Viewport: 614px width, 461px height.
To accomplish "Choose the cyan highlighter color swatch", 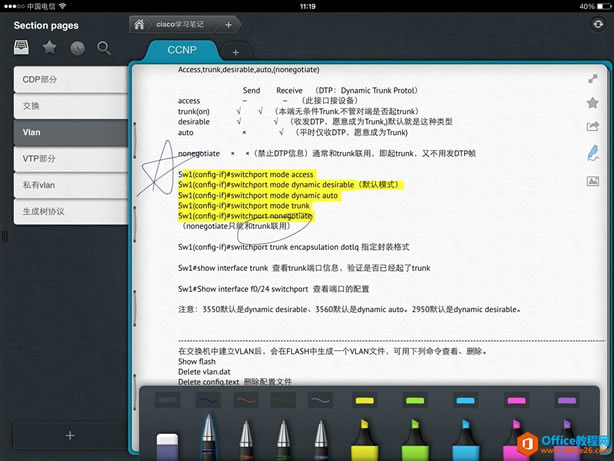I will pos(466,400).
